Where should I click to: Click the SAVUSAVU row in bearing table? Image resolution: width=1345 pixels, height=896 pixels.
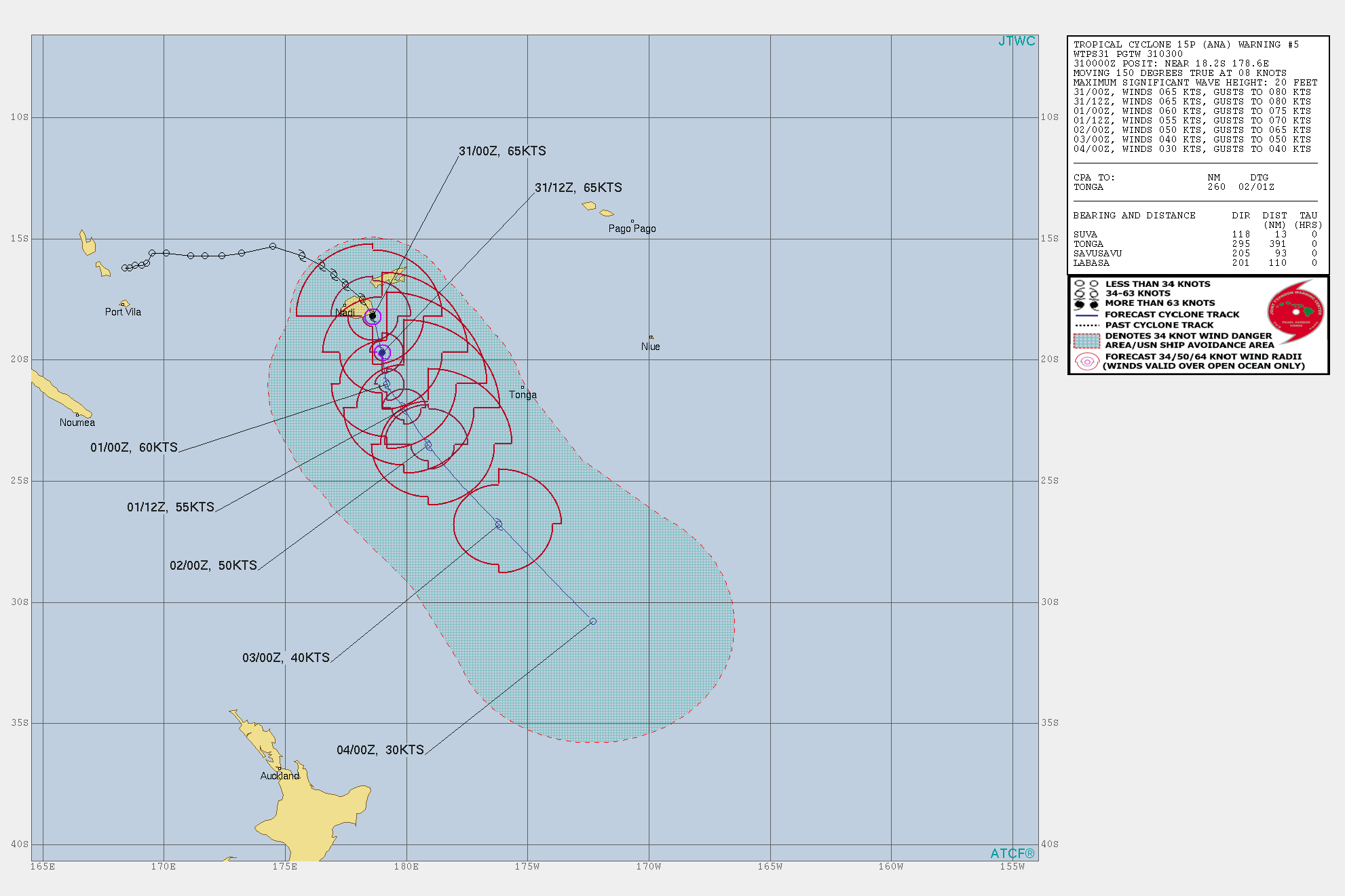click(x=1195, y=254)
